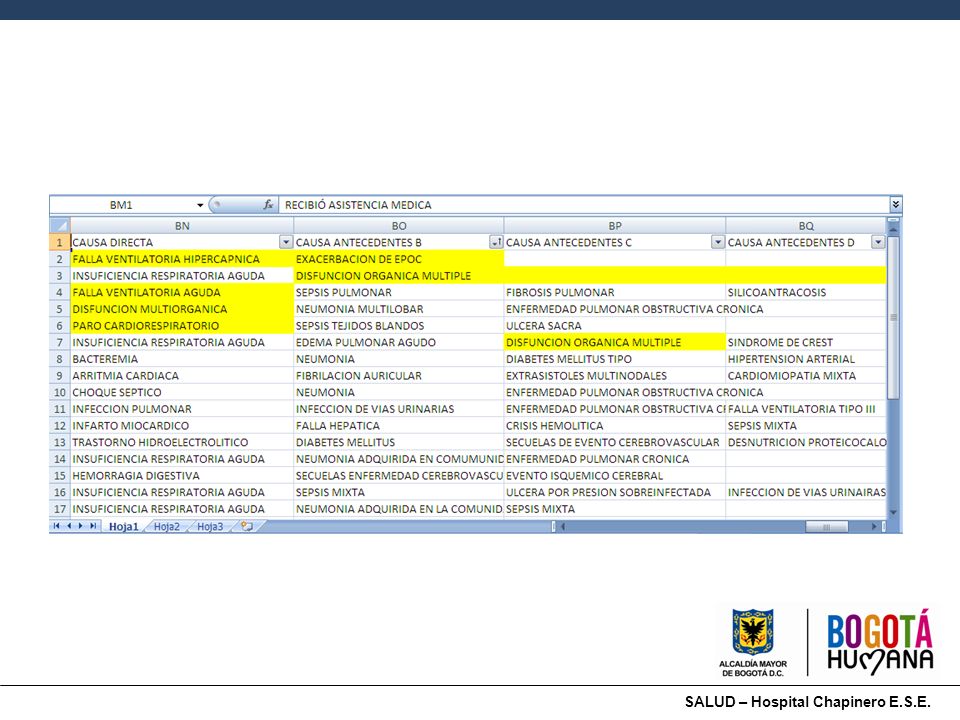The width and height of the screenshot is (960, 720).
Task: Open the CAUSA ANTECEDENTES D filter dropdown
Action: pyautogui.click(x=878, y=242)
